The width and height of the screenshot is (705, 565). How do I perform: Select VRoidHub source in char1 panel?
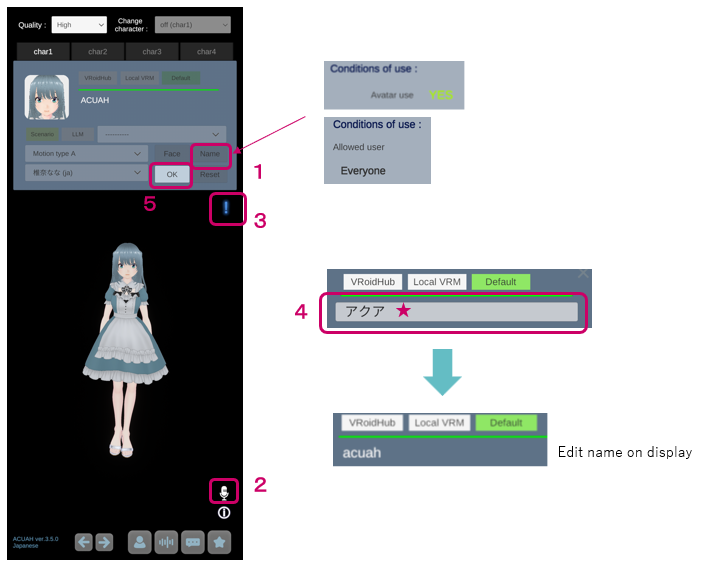[x=98, y=78]
